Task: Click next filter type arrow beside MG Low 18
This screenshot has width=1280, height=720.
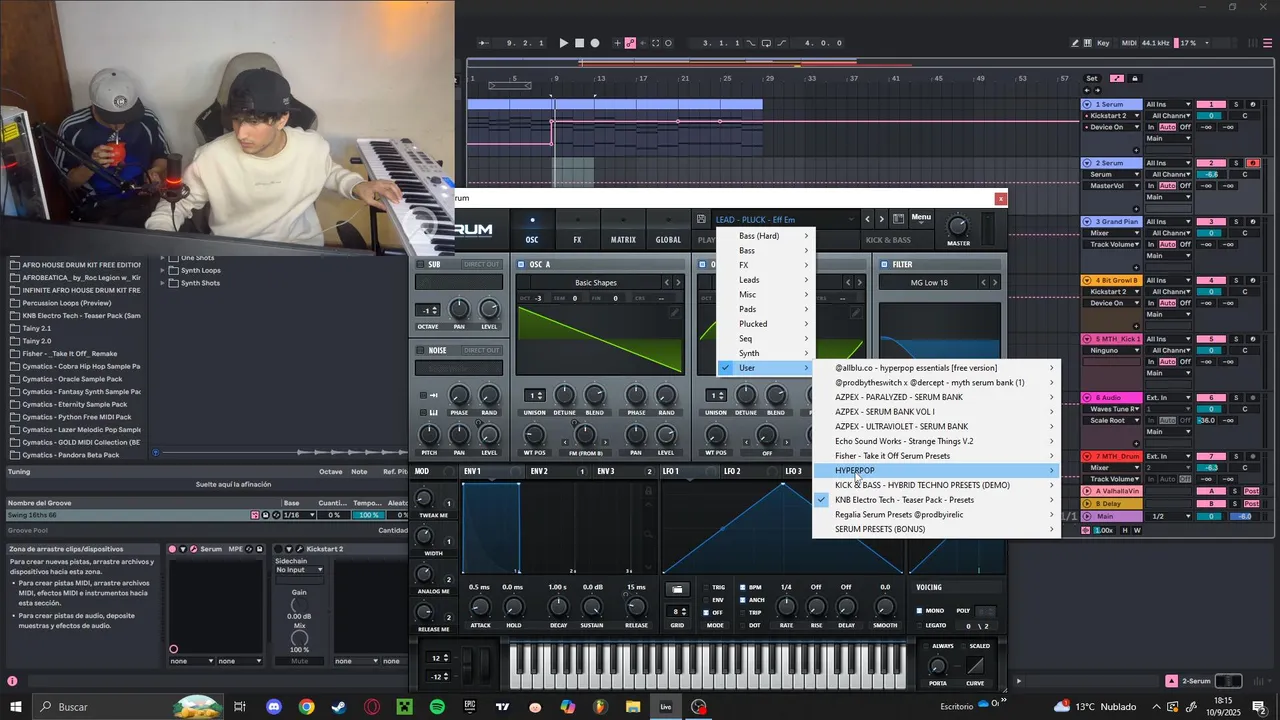Action: tap(994, 283)
